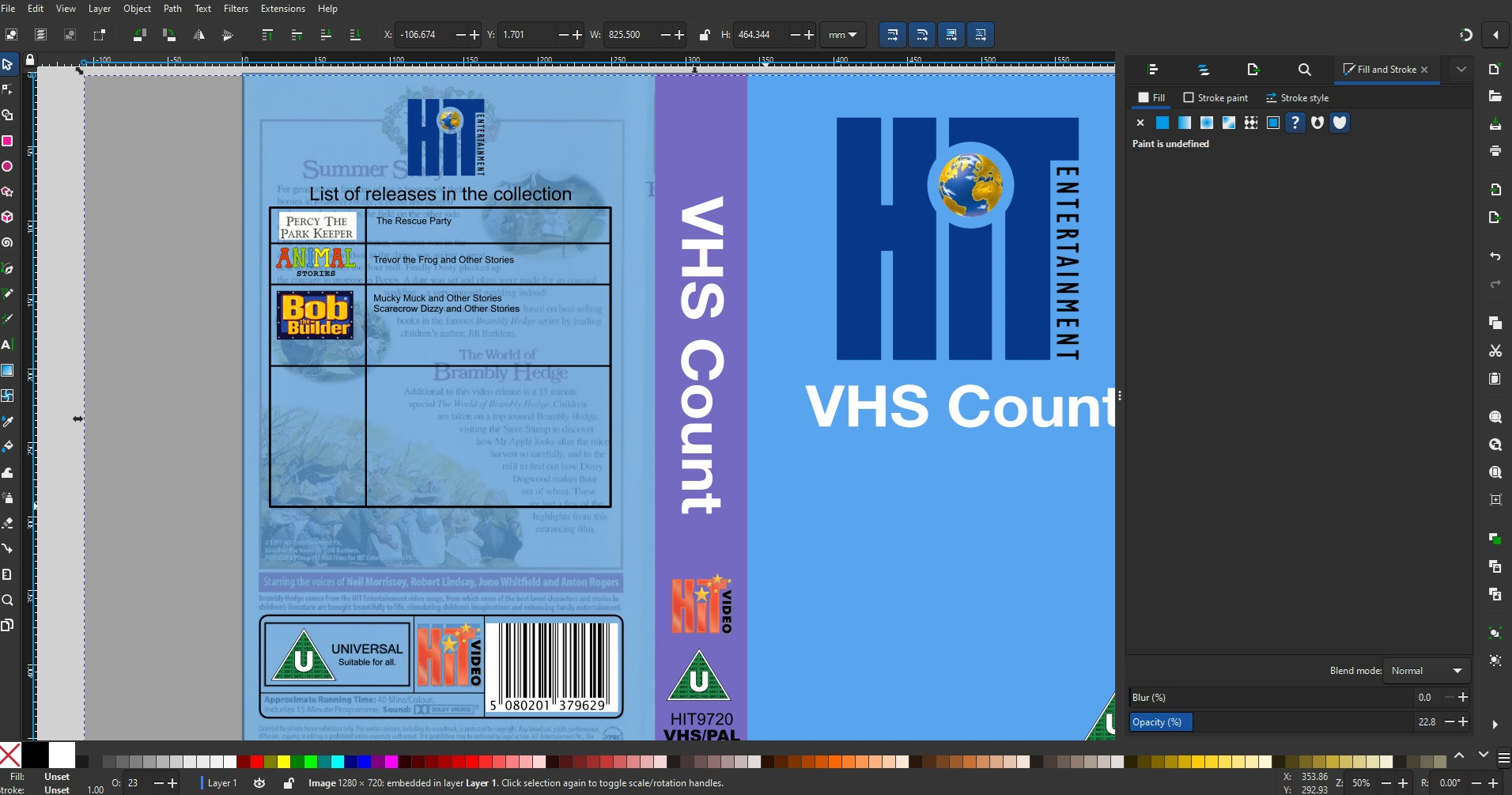Open the Path menu
Screen dimensions: 1512x795
(x=172, y=9)
